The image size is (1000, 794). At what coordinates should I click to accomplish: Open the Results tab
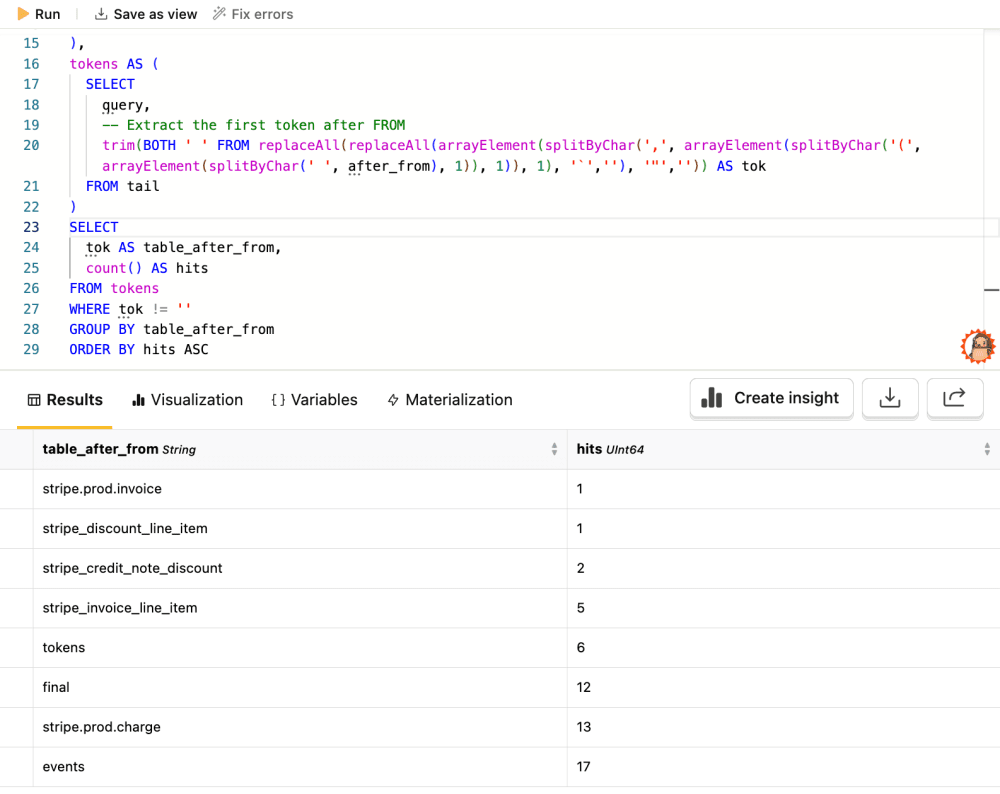(x=65, y=400)
